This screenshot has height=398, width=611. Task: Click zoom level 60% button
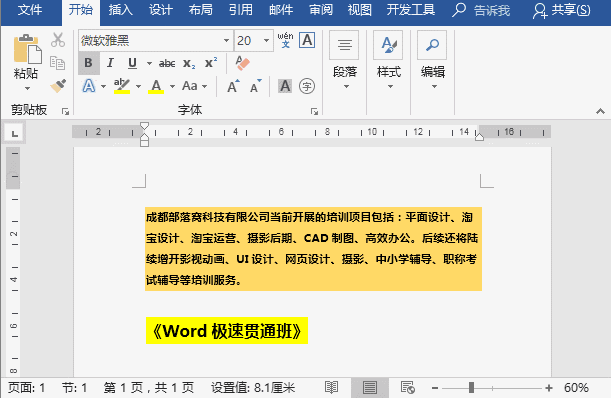[x=576, y=388]
